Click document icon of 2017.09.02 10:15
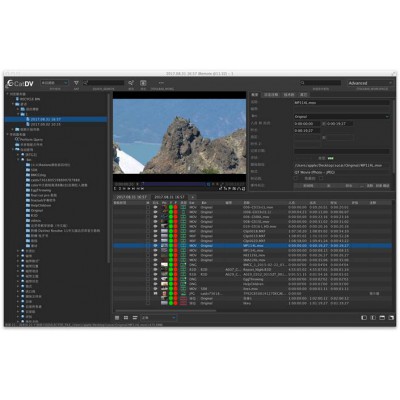 pyautogui.click(x=28, y=124)
